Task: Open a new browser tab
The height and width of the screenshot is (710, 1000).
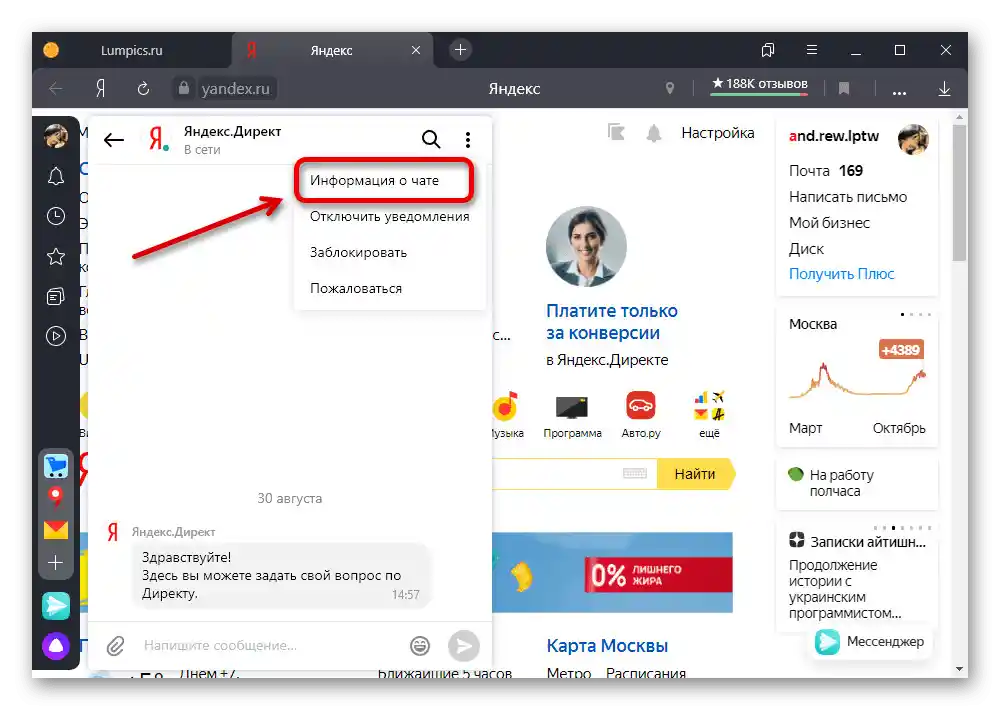Action: [x=460, y=50]
